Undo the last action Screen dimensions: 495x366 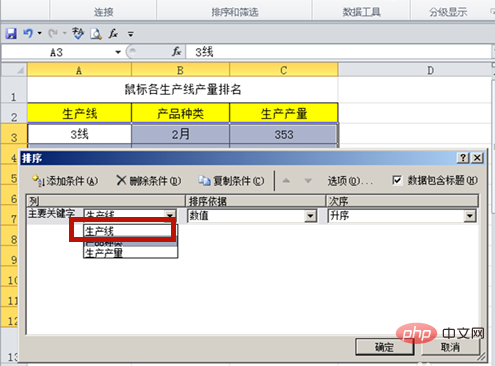point(28,33)
